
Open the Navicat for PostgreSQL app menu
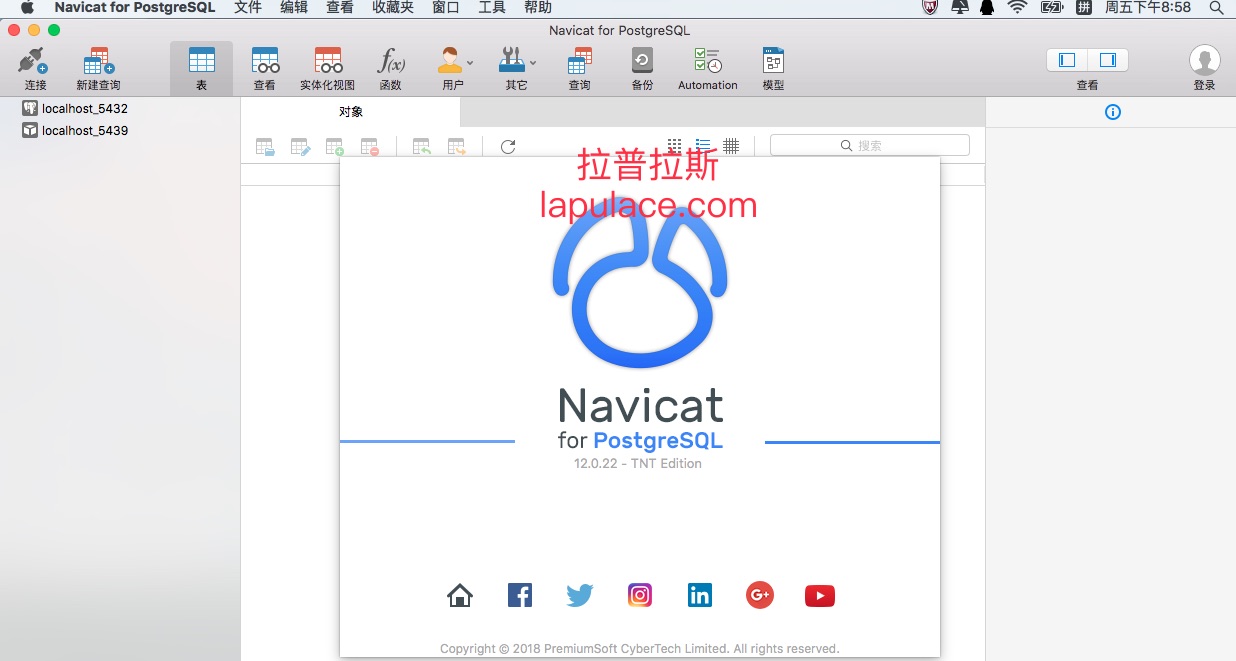[135, 8]
